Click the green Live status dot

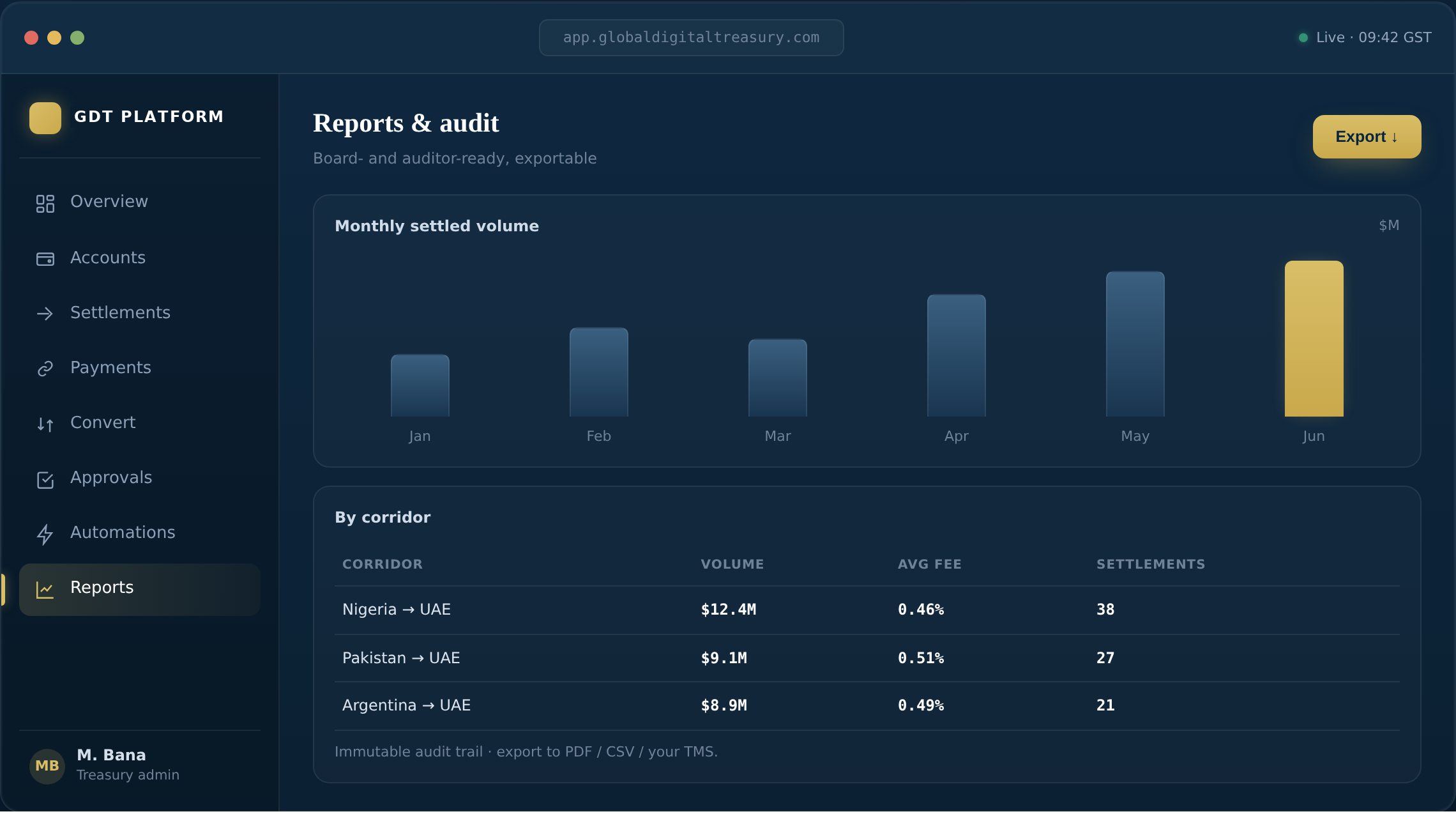(x=1303, y=38)
